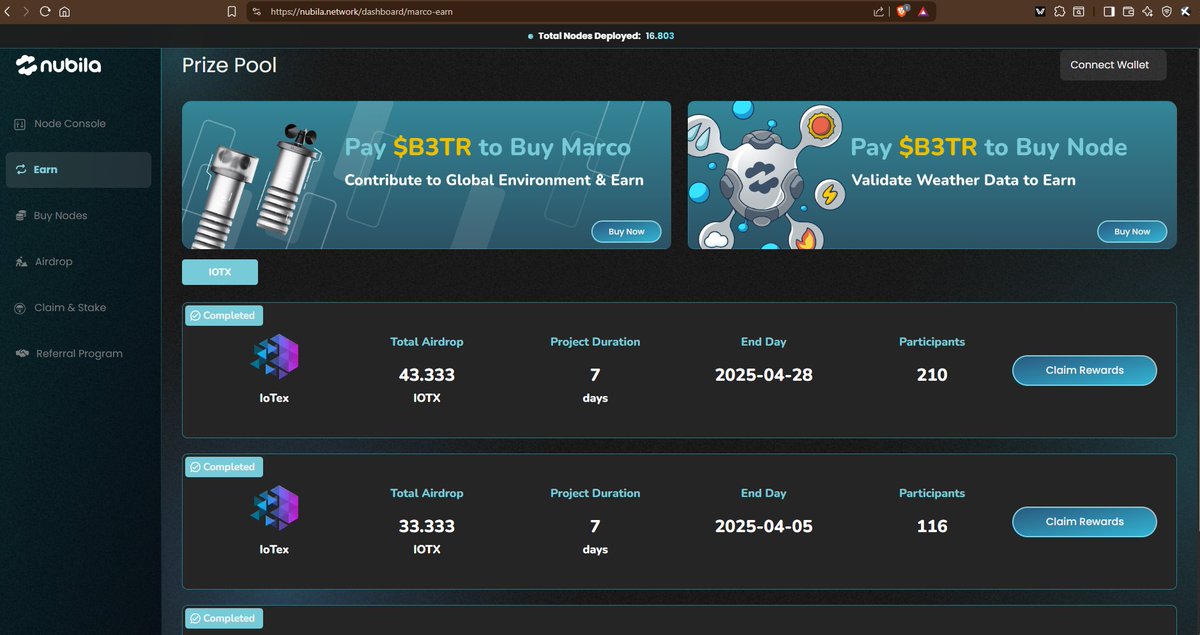
Task: Open the Brave VPN shield icon
Action: (x=1166, y=12)
